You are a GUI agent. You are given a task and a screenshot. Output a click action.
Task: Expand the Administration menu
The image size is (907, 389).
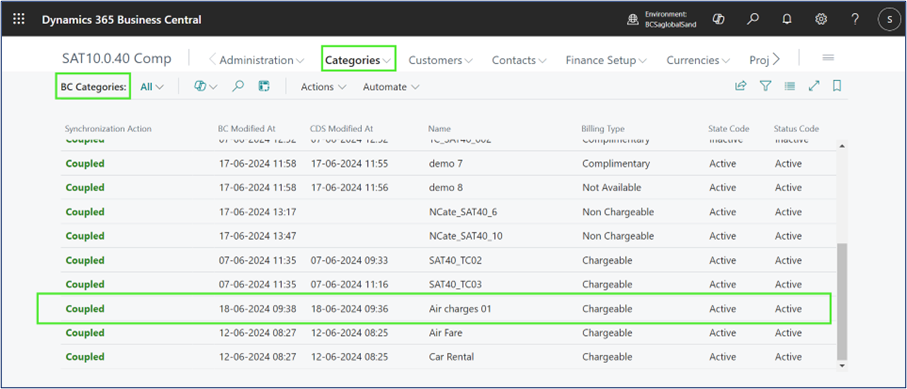261,60
